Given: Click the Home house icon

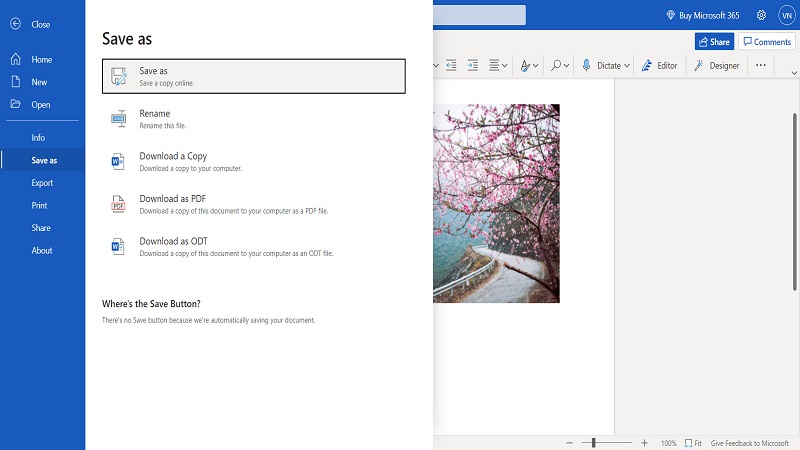Looking at the screenshot, I should point(16,59).
